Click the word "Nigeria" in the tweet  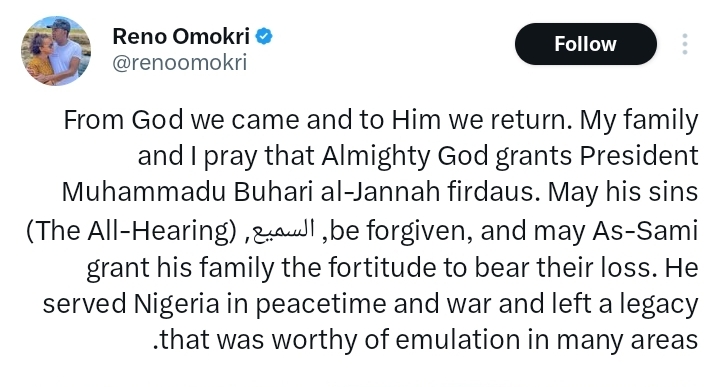tap(177, 303)
